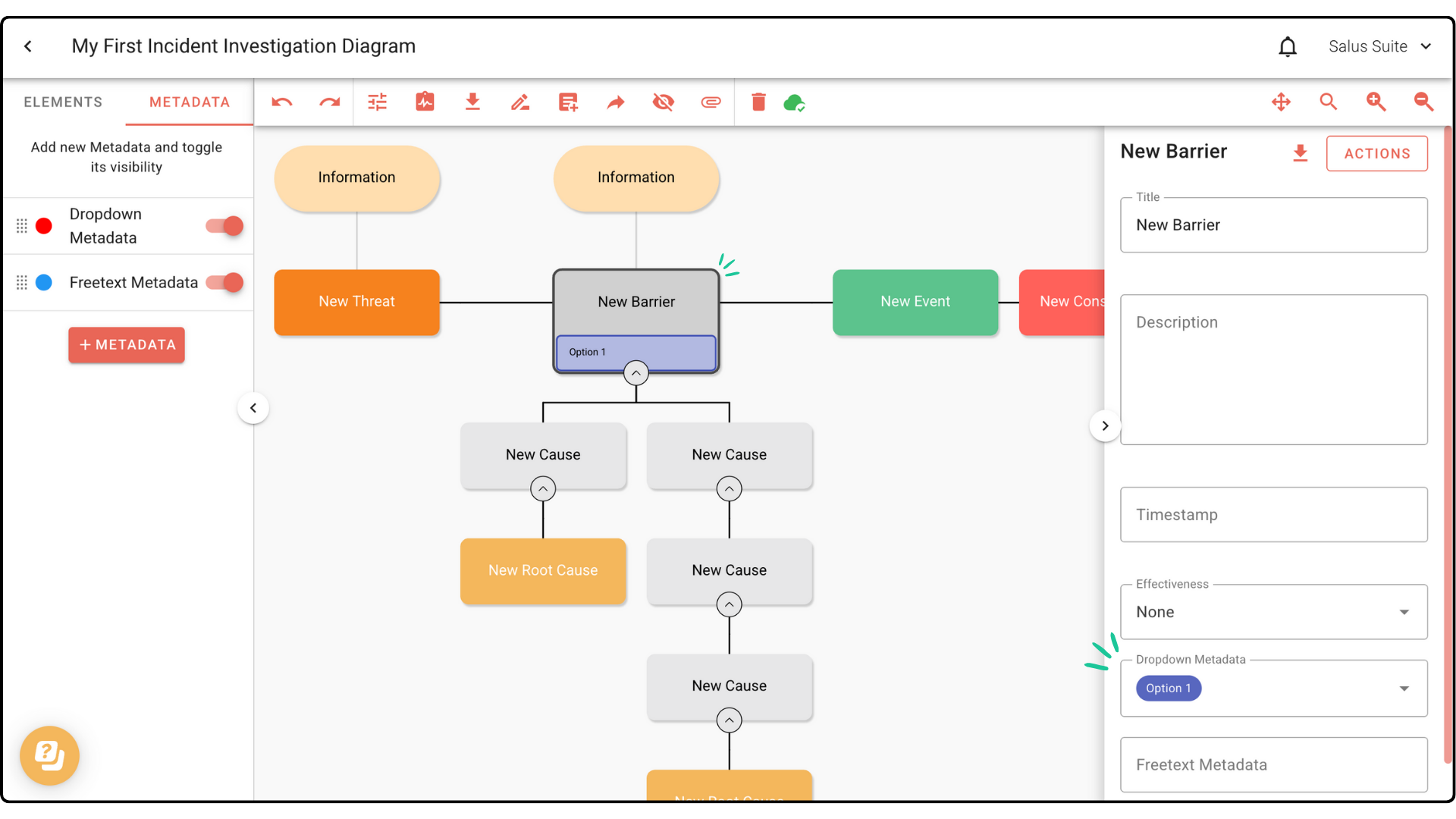Collapse children under New Barrier node
The image size is (1456, 819).
click(635, 373)
